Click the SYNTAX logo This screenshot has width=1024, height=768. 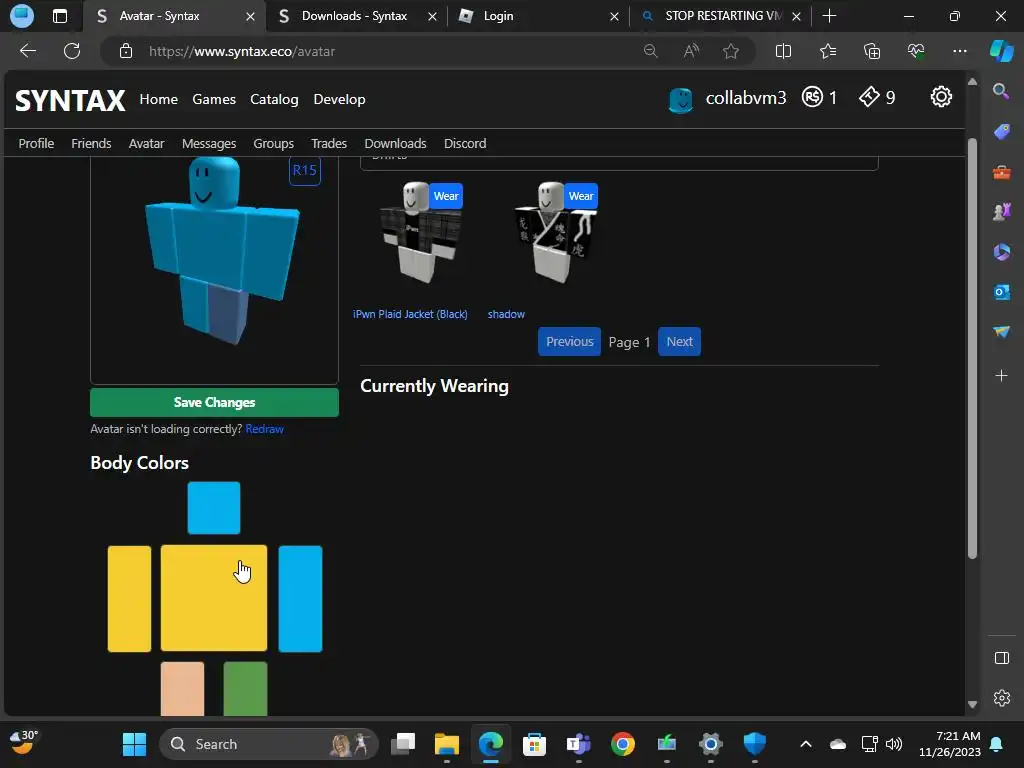(70, 101)
